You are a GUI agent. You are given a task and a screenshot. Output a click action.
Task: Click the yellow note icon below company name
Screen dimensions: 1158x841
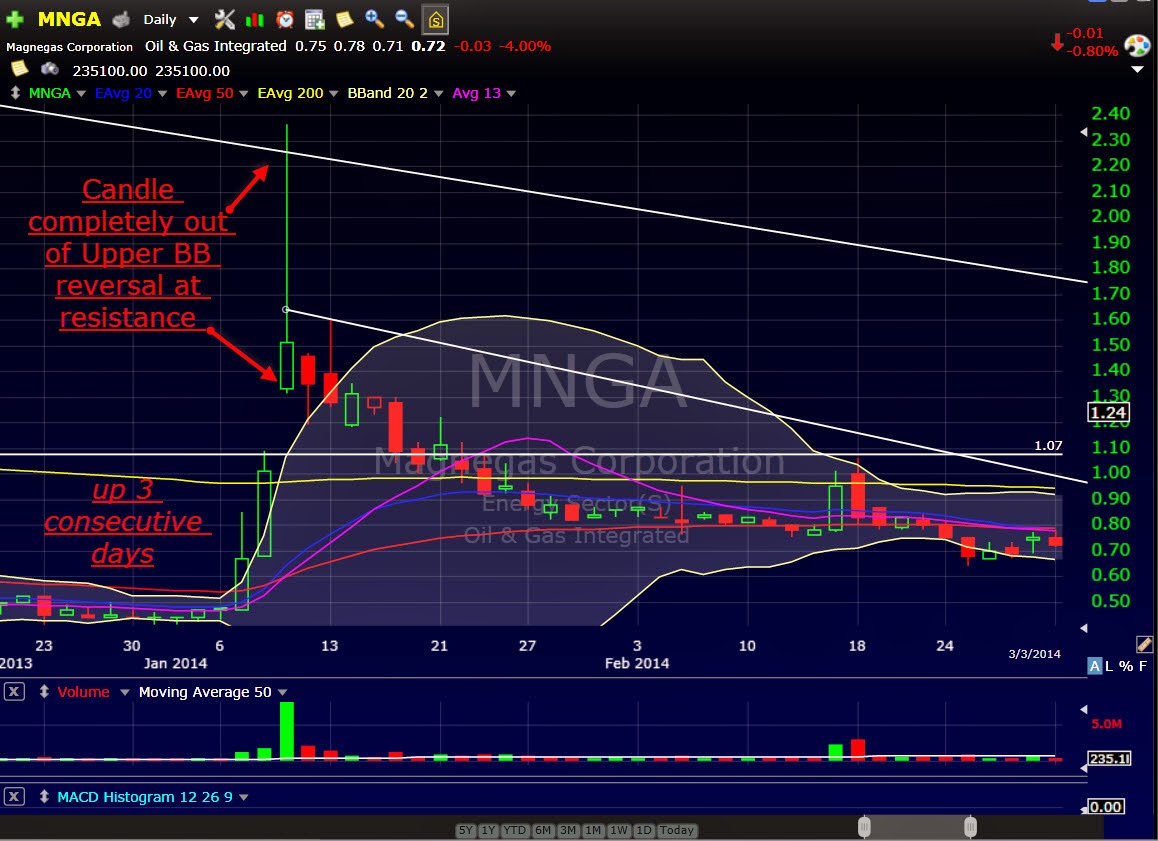tap(20, 69)
